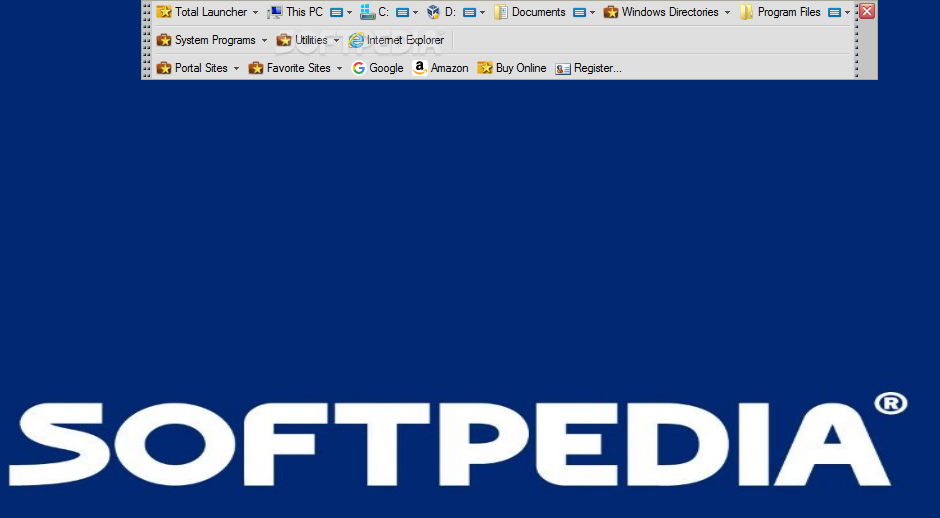940x518 pixels.
Task: Launch Internet Explorer from its icon
Action: coord(356,40)
